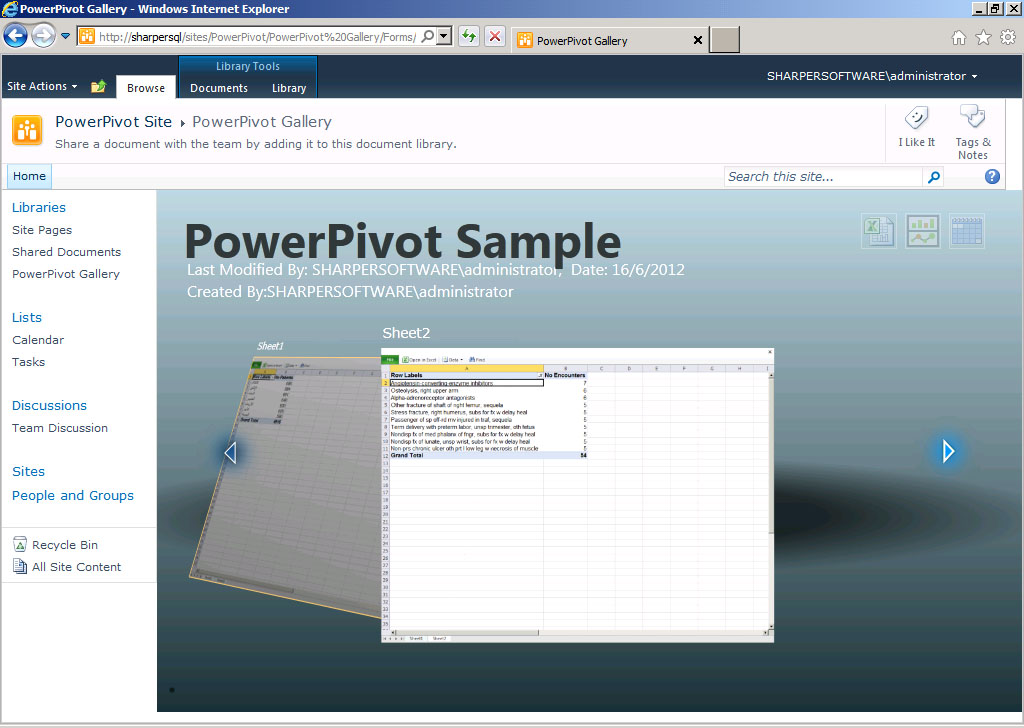Open Team Discussion board
Screen dimensions: 1024x728
(59, 428)
